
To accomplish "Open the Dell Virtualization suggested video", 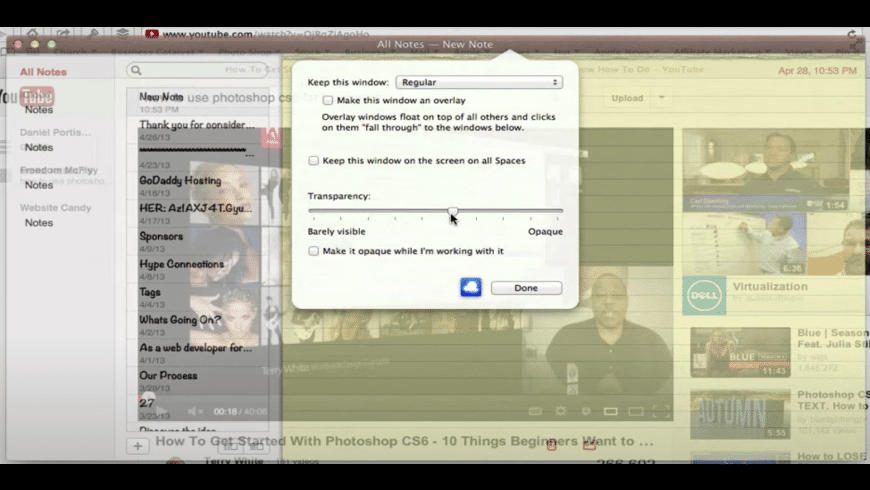I will click(704, 295).
